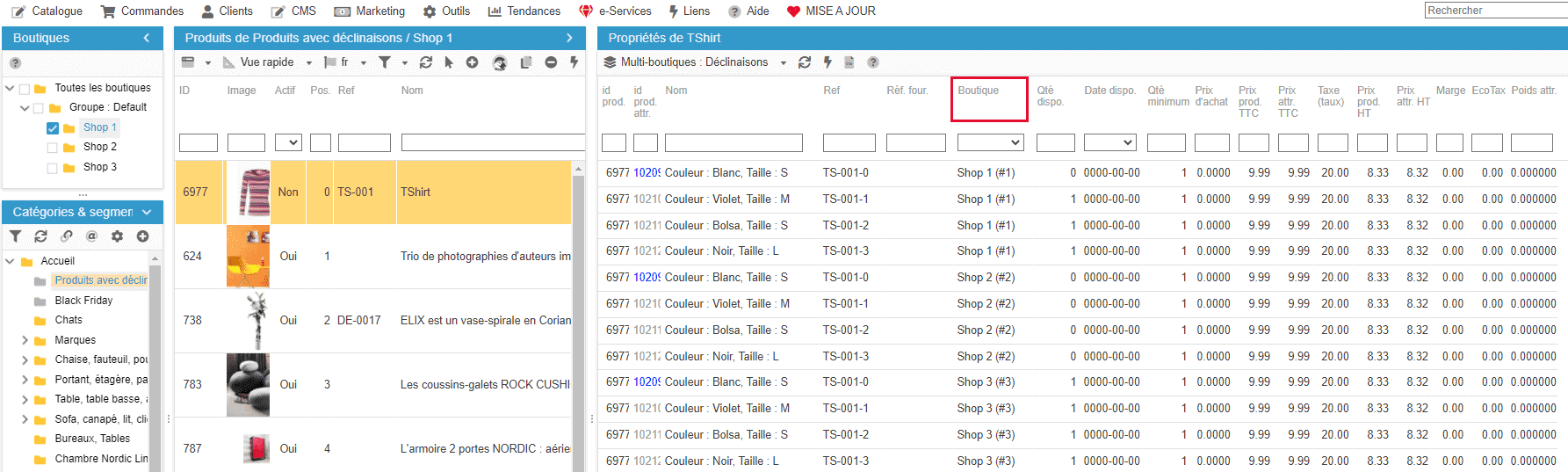
Task: Click the Nom filter field in properties grid
Action: (x=733, y=142)
